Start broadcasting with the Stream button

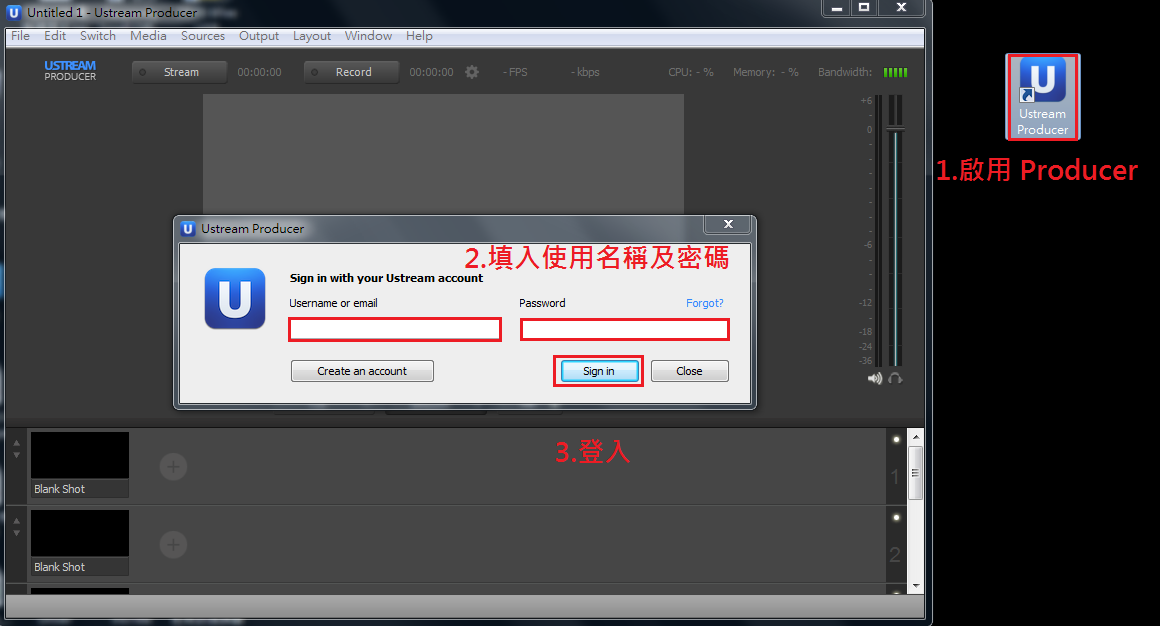[x=180, y=72]
